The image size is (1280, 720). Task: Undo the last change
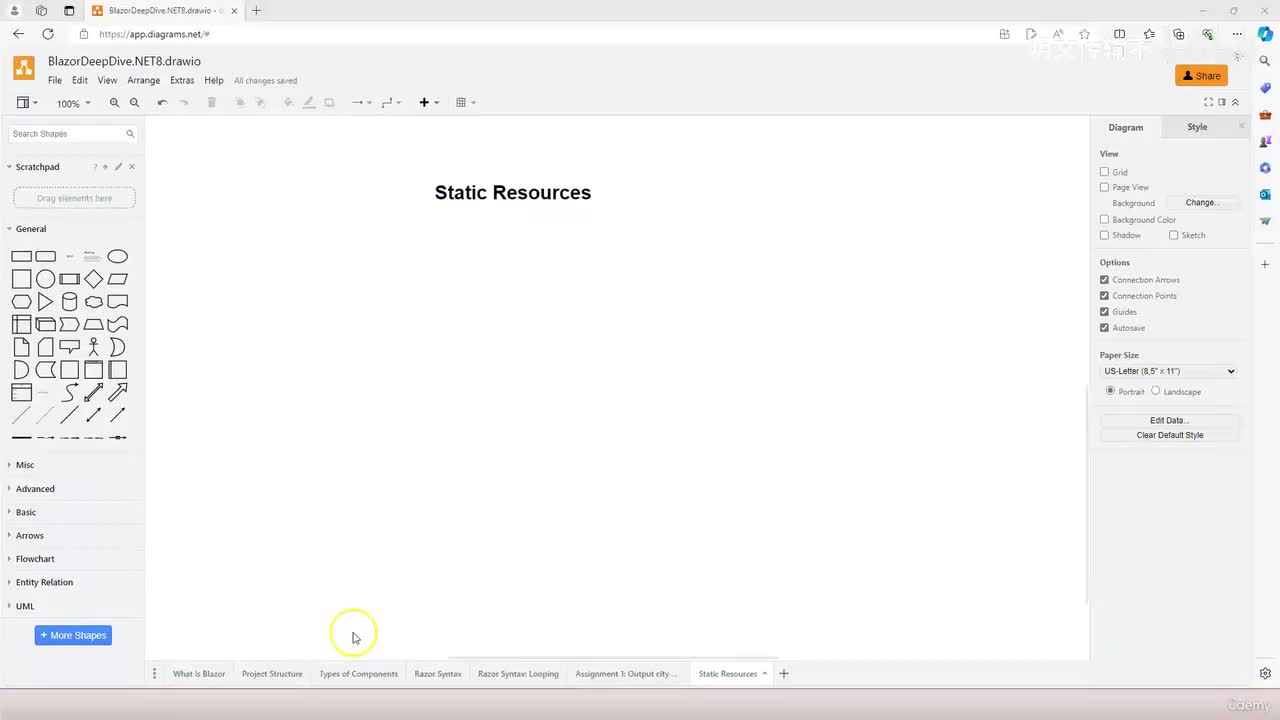(162, 102)
